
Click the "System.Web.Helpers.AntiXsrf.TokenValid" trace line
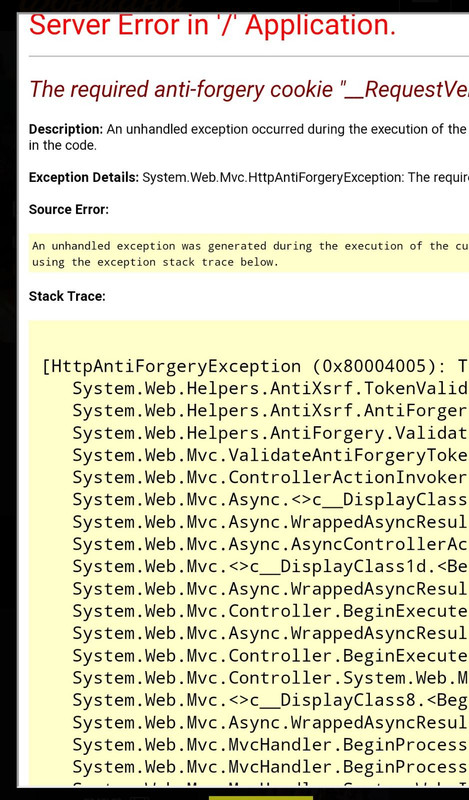pos(270,388)
